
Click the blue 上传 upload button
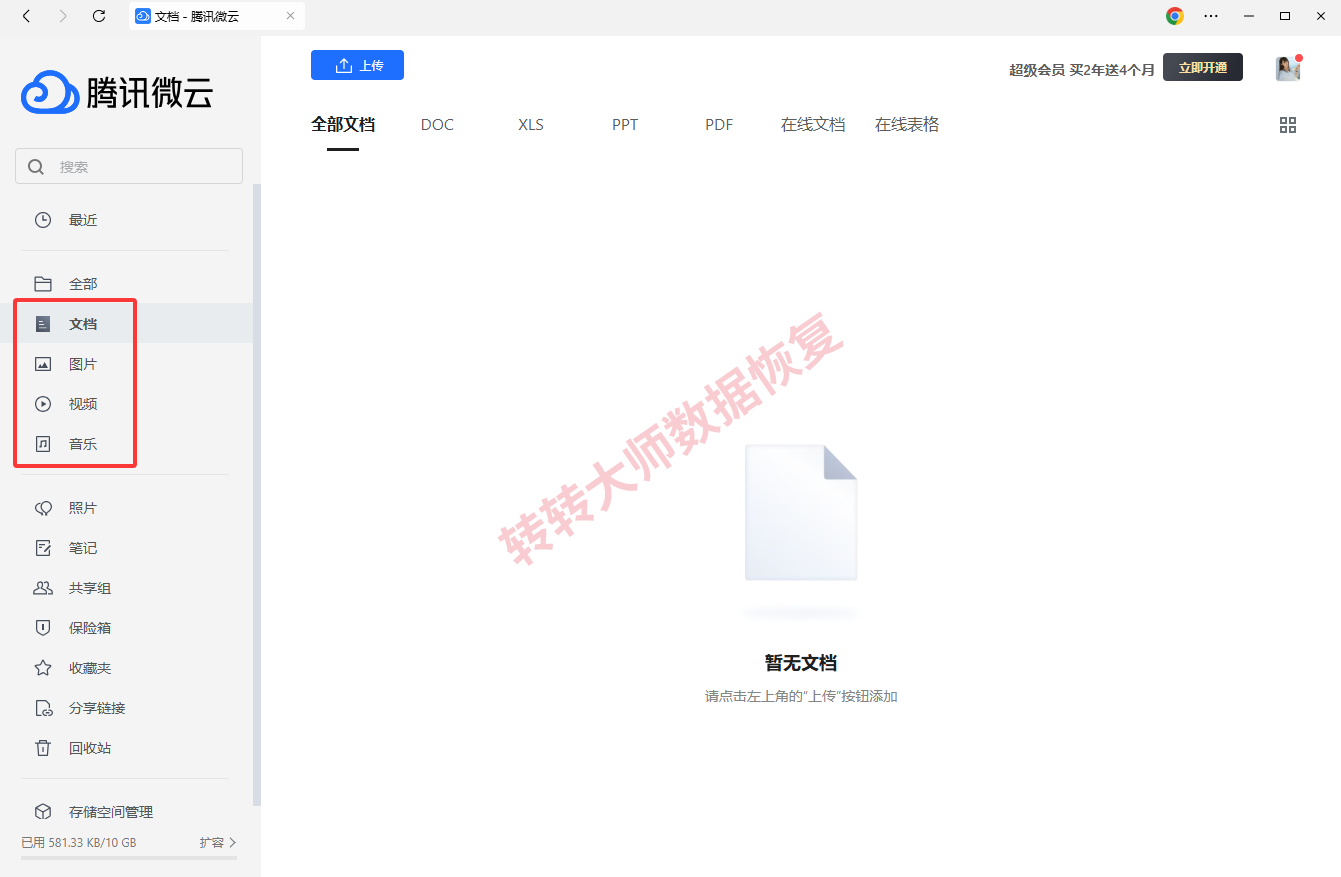357,65
